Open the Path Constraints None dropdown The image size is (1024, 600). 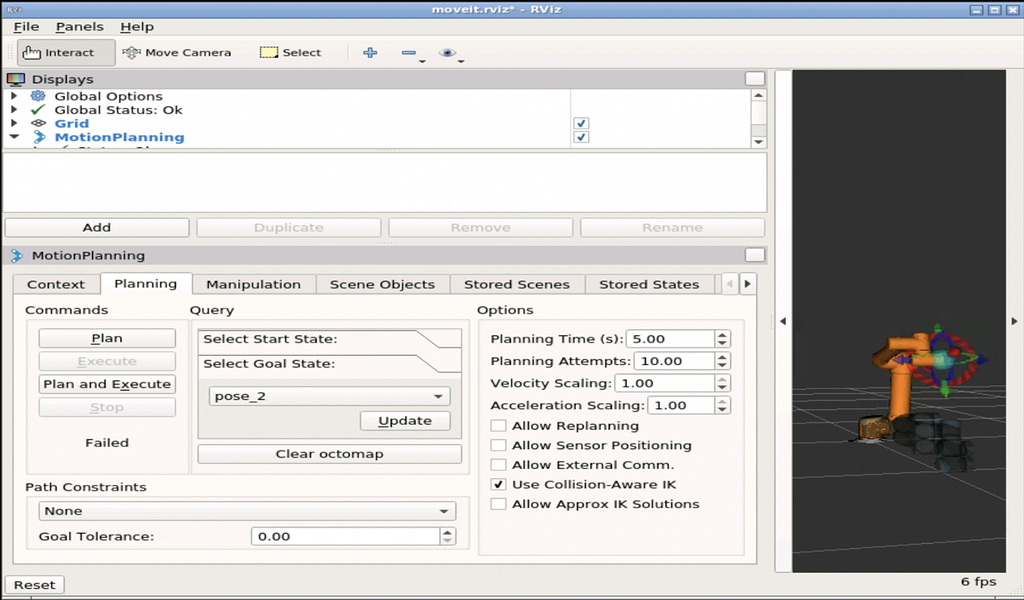247,511
